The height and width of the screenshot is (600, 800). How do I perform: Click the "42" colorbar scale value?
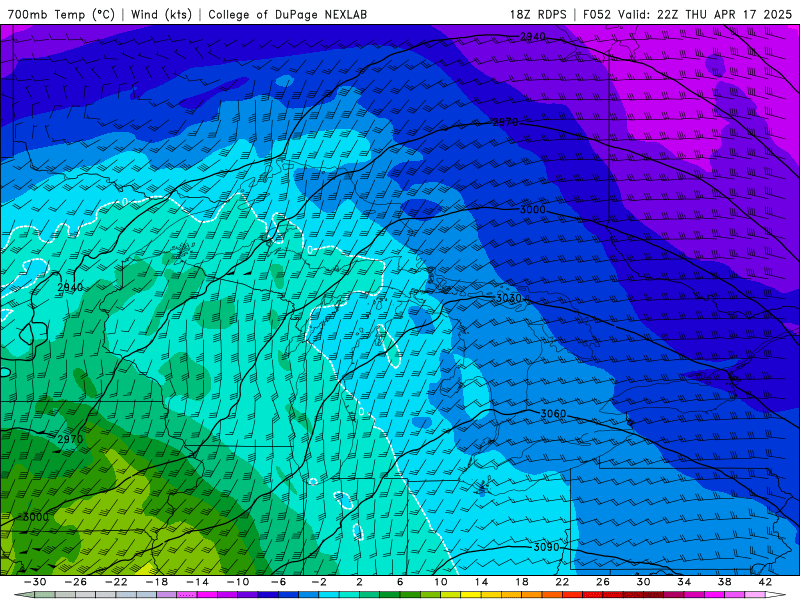765,582
